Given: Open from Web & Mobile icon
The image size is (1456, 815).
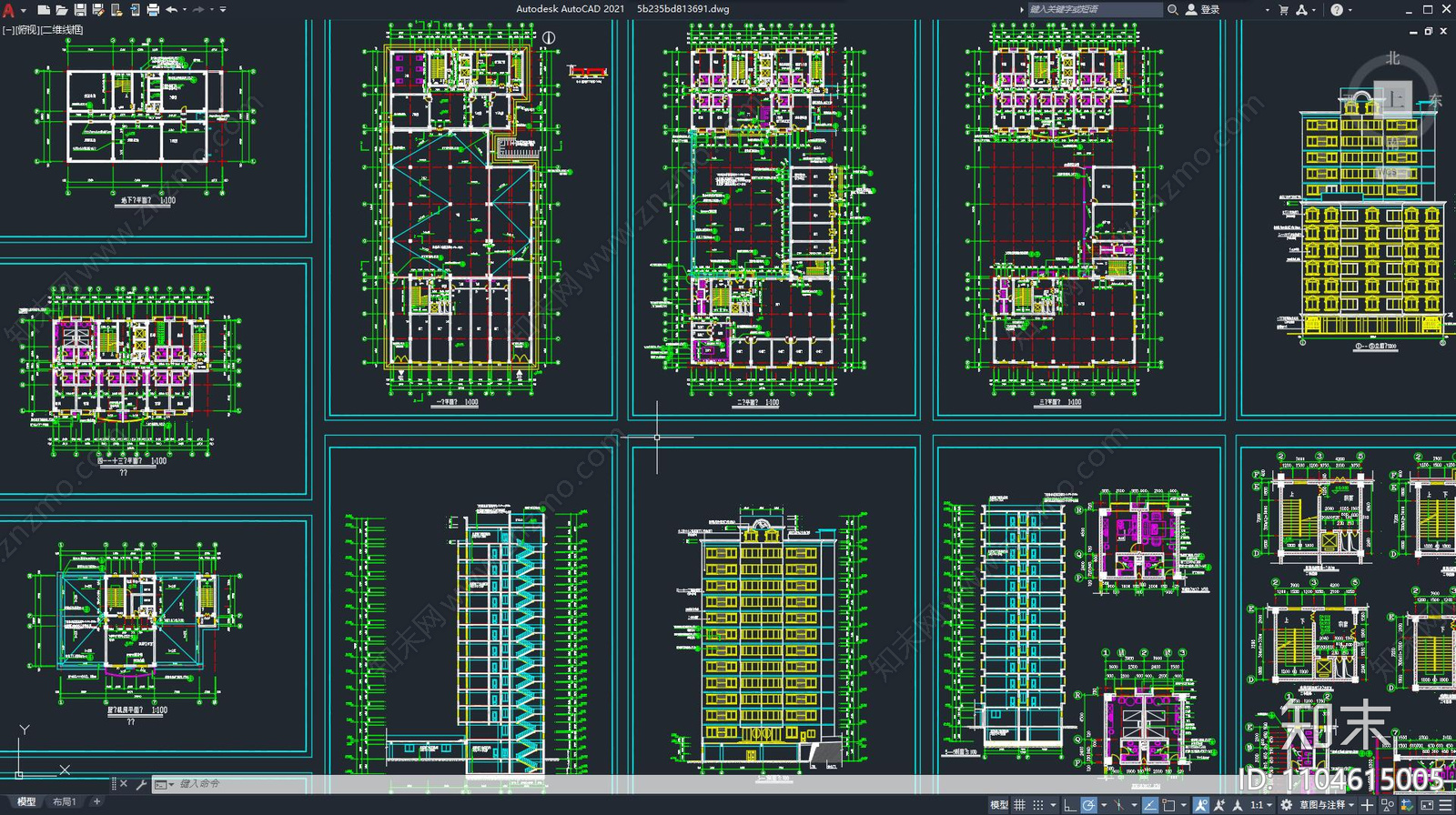Looking at the screenshot, I should pyautogui.click(x=116, y=9).
